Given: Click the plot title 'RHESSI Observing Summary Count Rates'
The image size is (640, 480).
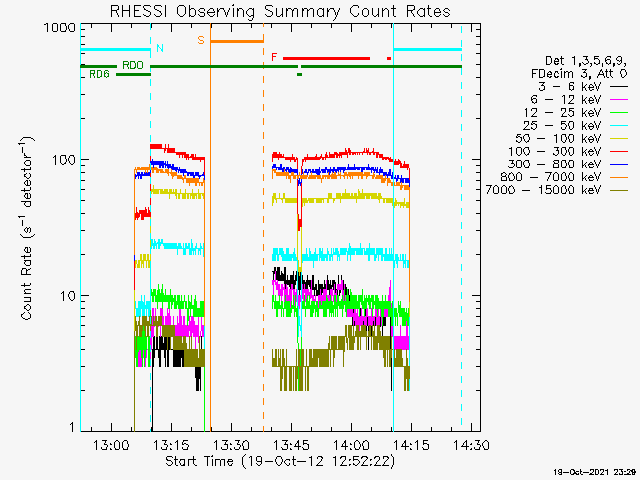Looking at the screenshot, I should click(280, 11).
